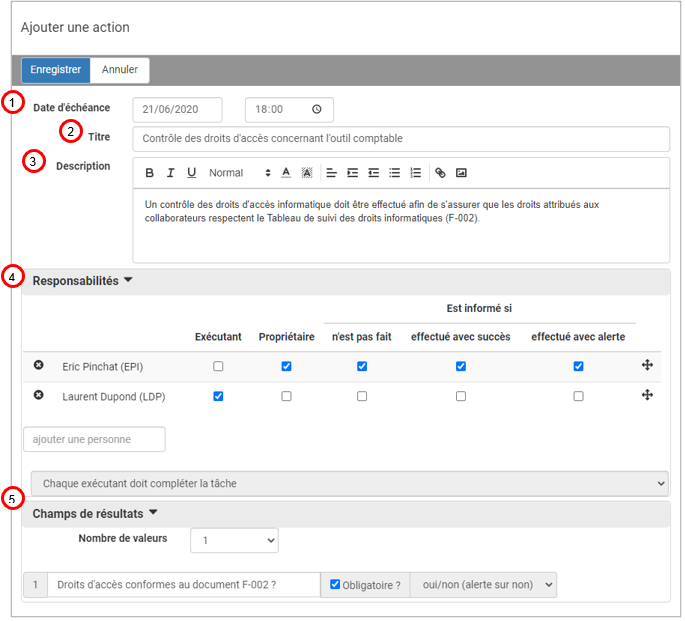Click the 'ajouter une personne' field

pos(94,439)
